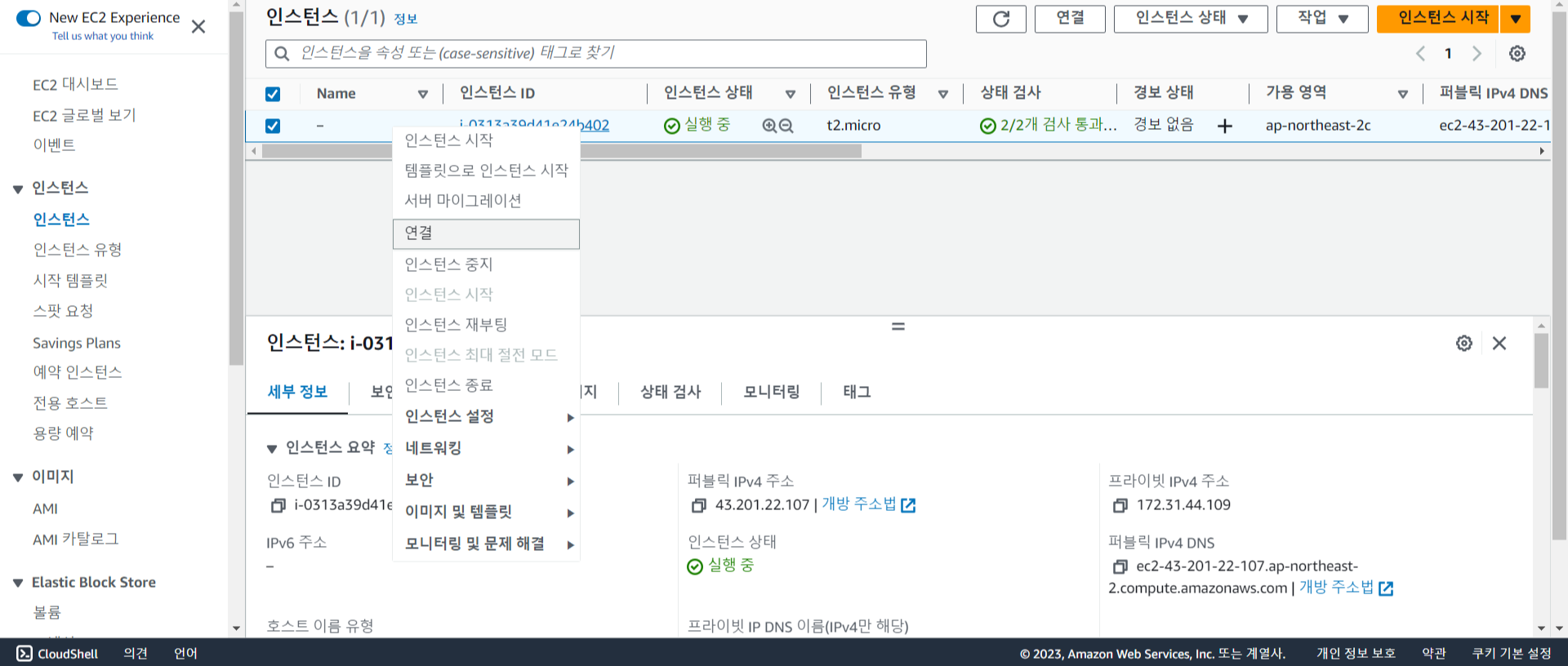1568x666 pixels.
Task: Sort by 인스턴스 상태 column arrow
Action: (x=790, y=94)
